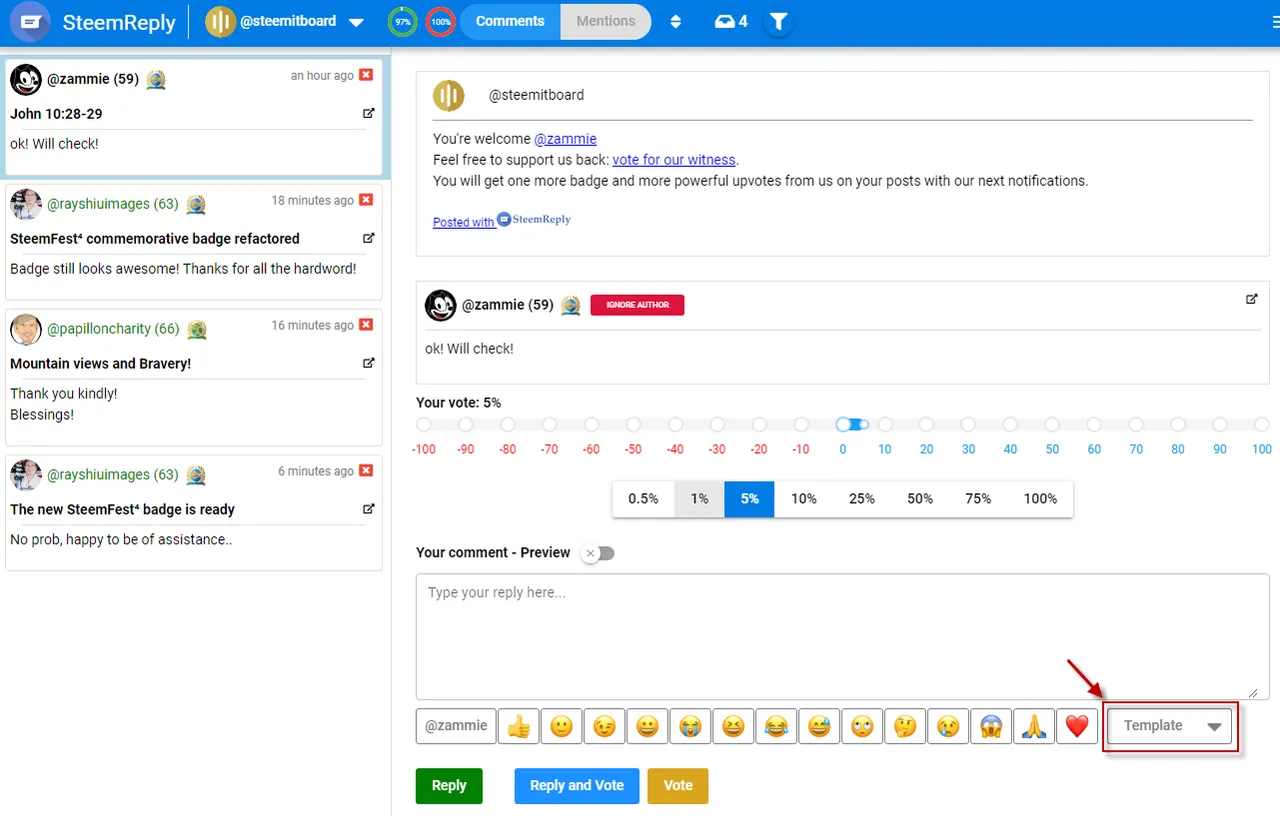Insert the @zammie mention button
The width and height of the screenshot is (1280, 816).
tap(456, 726)
